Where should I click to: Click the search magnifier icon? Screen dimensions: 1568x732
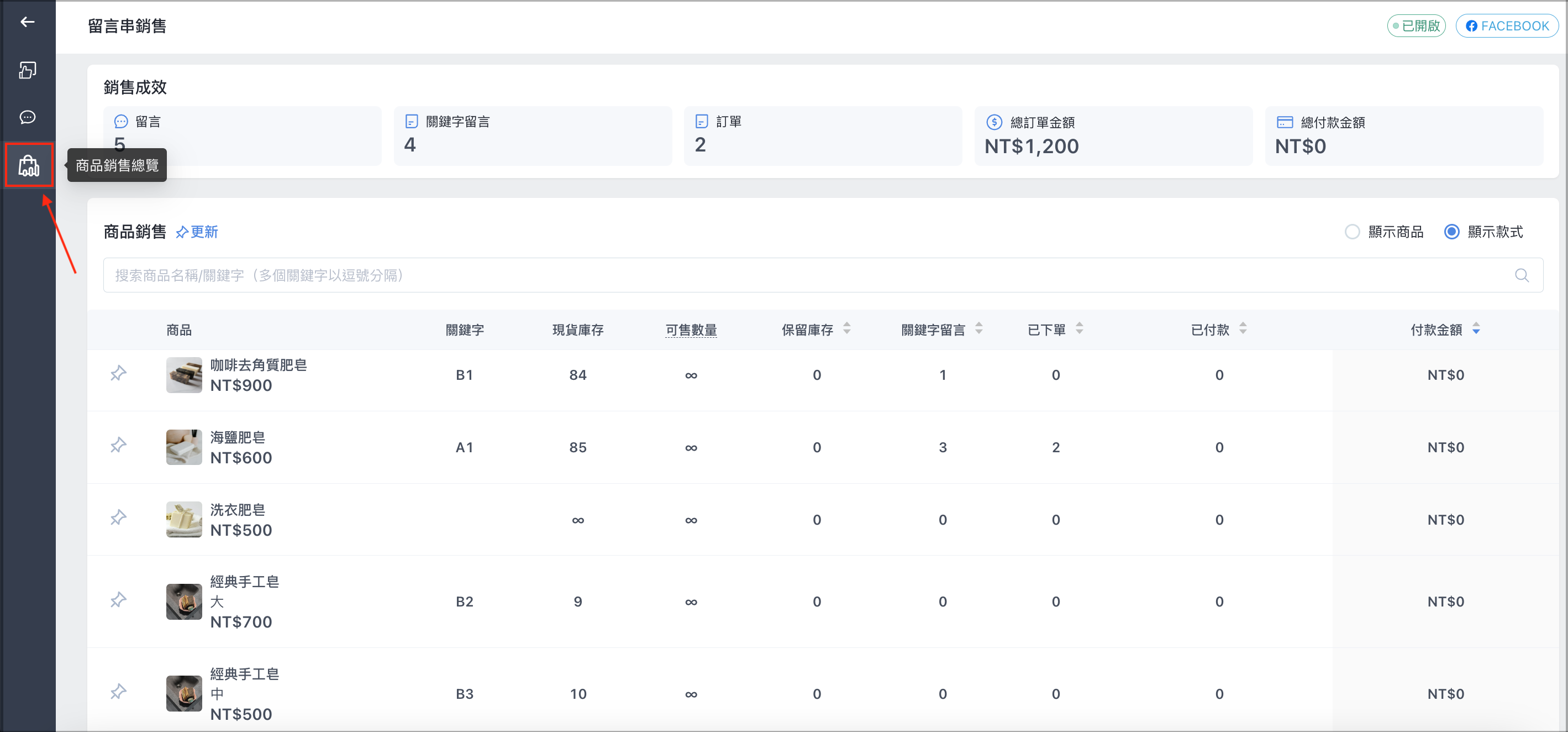pyautogui.click(x=1522, y=275)
